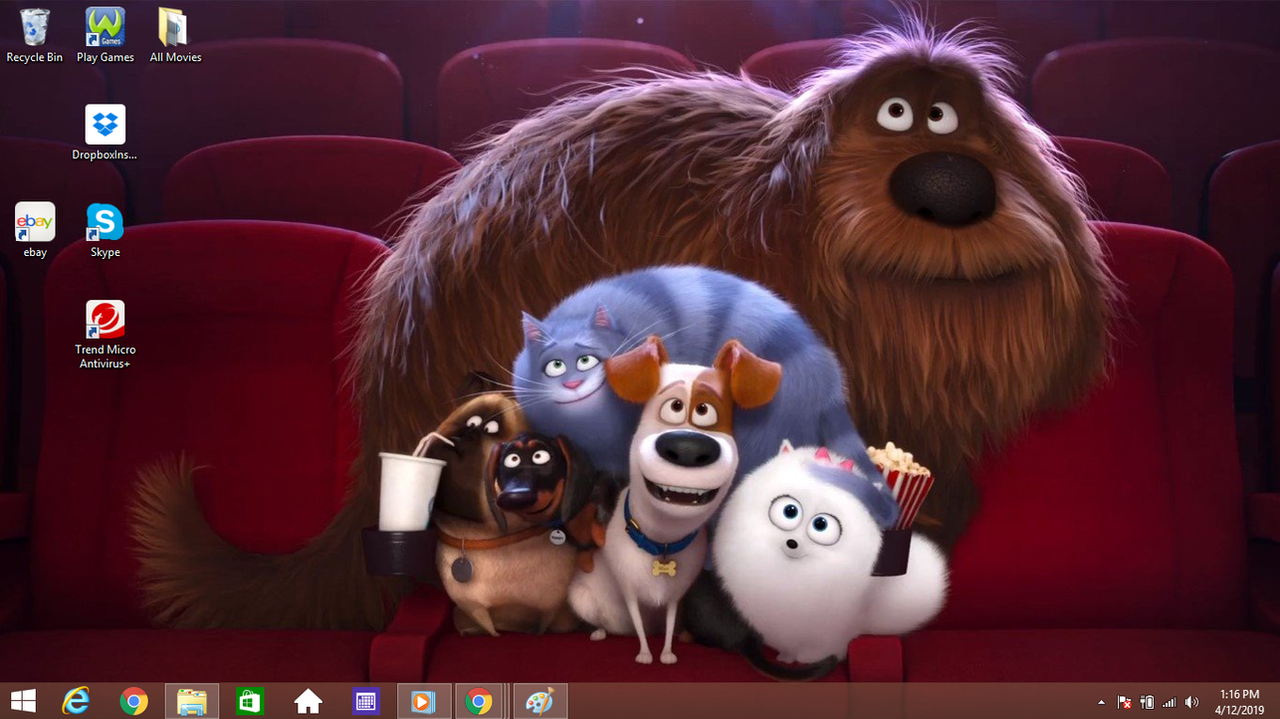Click the Chrome icon beside Paint

click(479, 701)
